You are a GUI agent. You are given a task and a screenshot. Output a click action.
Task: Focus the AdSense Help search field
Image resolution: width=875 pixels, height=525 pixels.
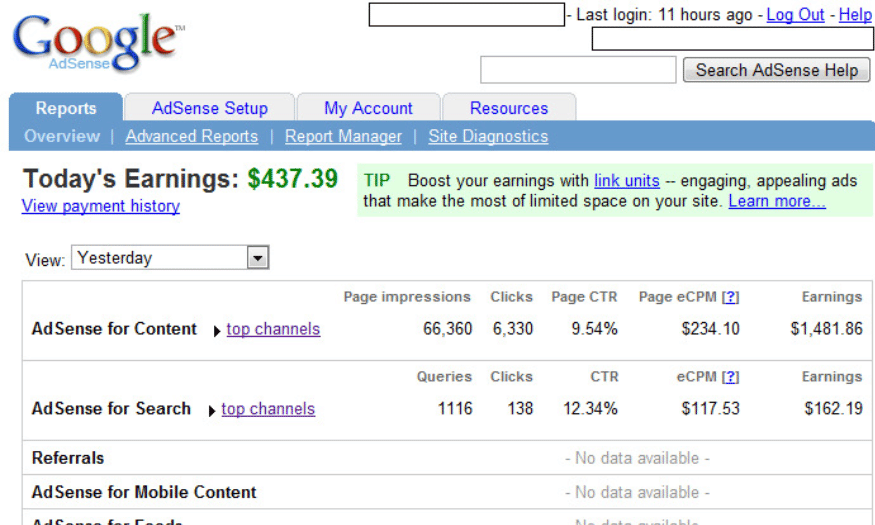click(578, 70)
